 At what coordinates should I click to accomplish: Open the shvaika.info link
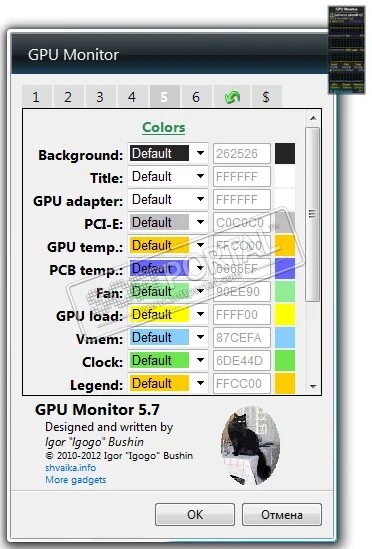tap(70, 467)
